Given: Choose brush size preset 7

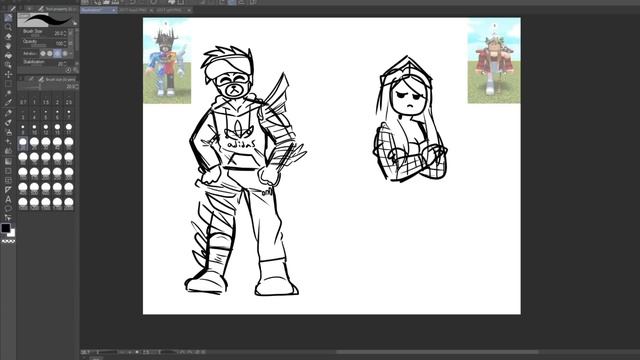Looking at the screenshot, I should pos(69,114).
